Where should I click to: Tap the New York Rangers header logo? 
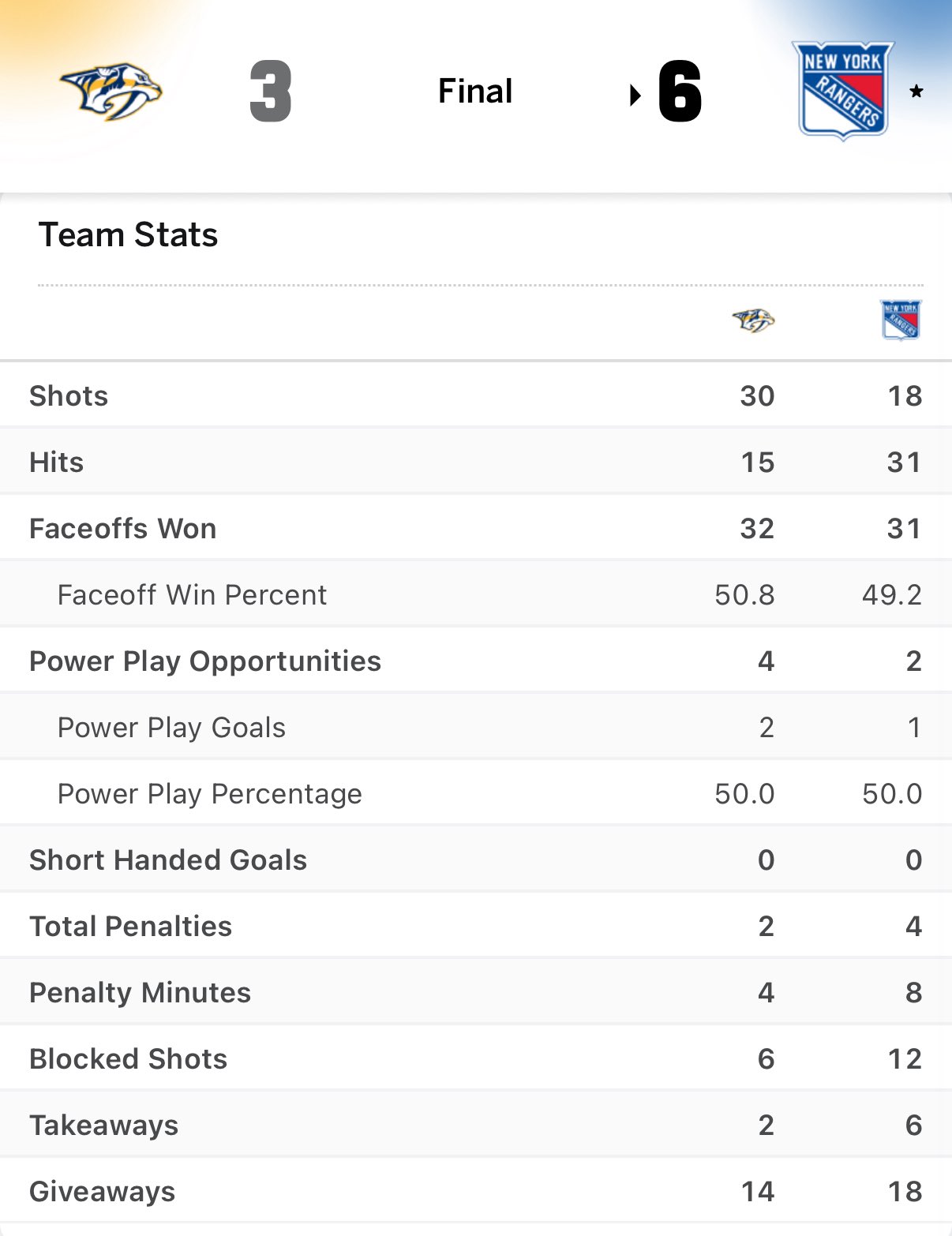843,91
